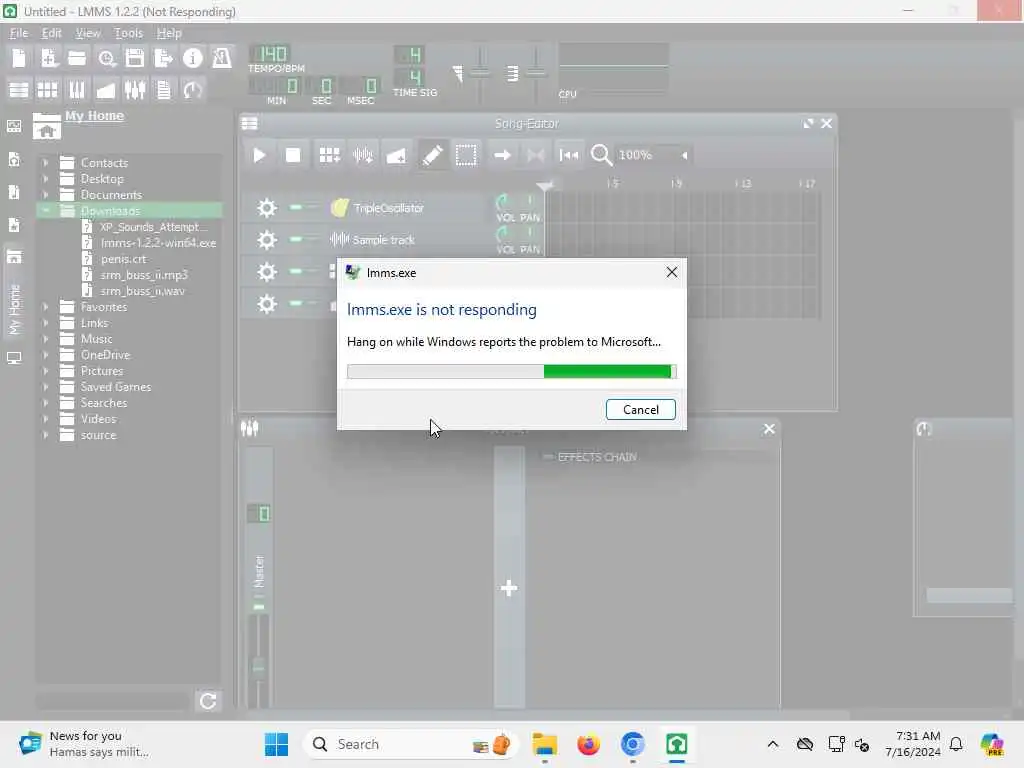Mute the TripleOscillator track
Screen dimensions: 1024x768
(x=296, y=207)
